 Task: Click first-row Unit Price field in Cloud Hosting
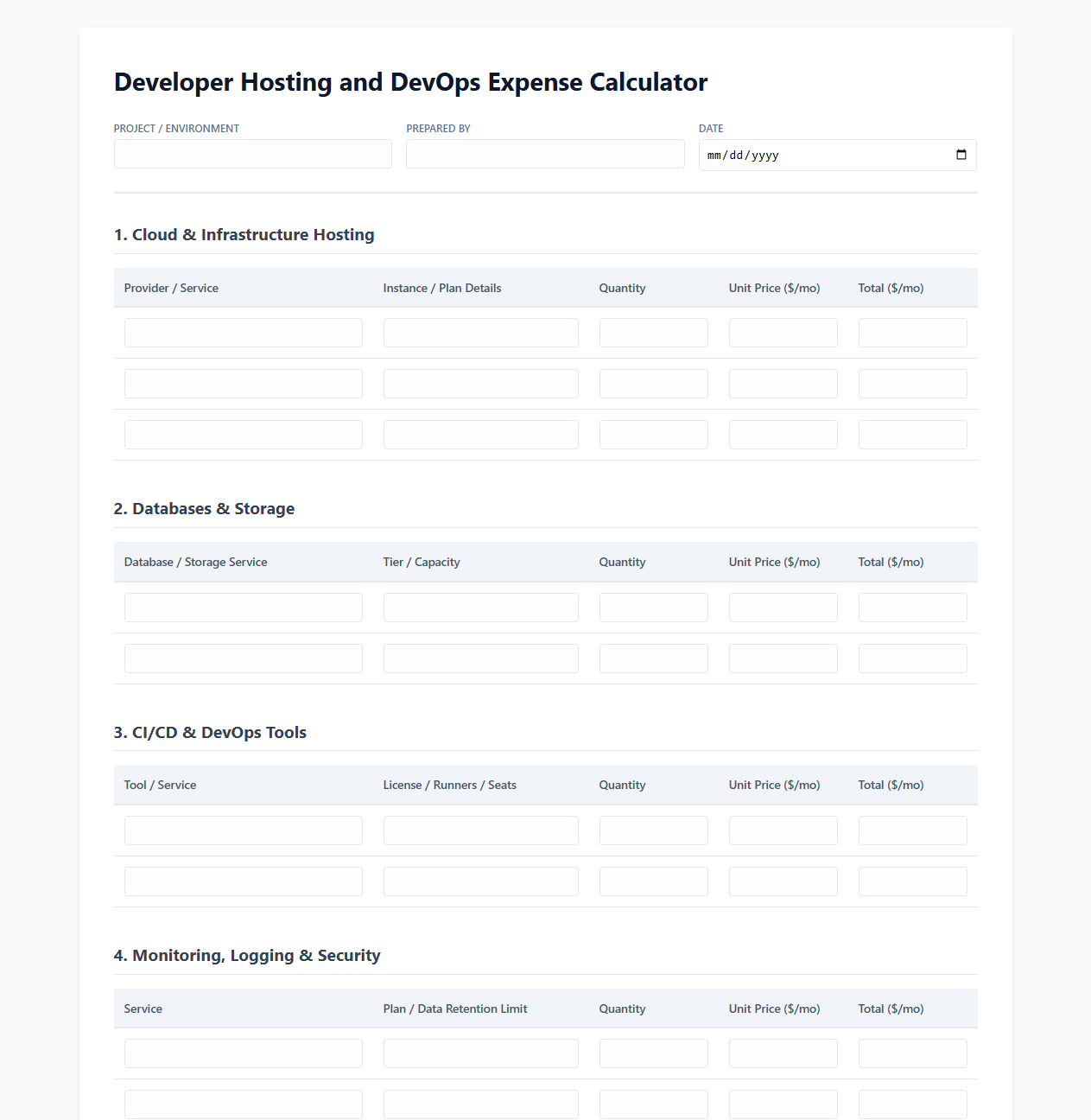(783, 333)
